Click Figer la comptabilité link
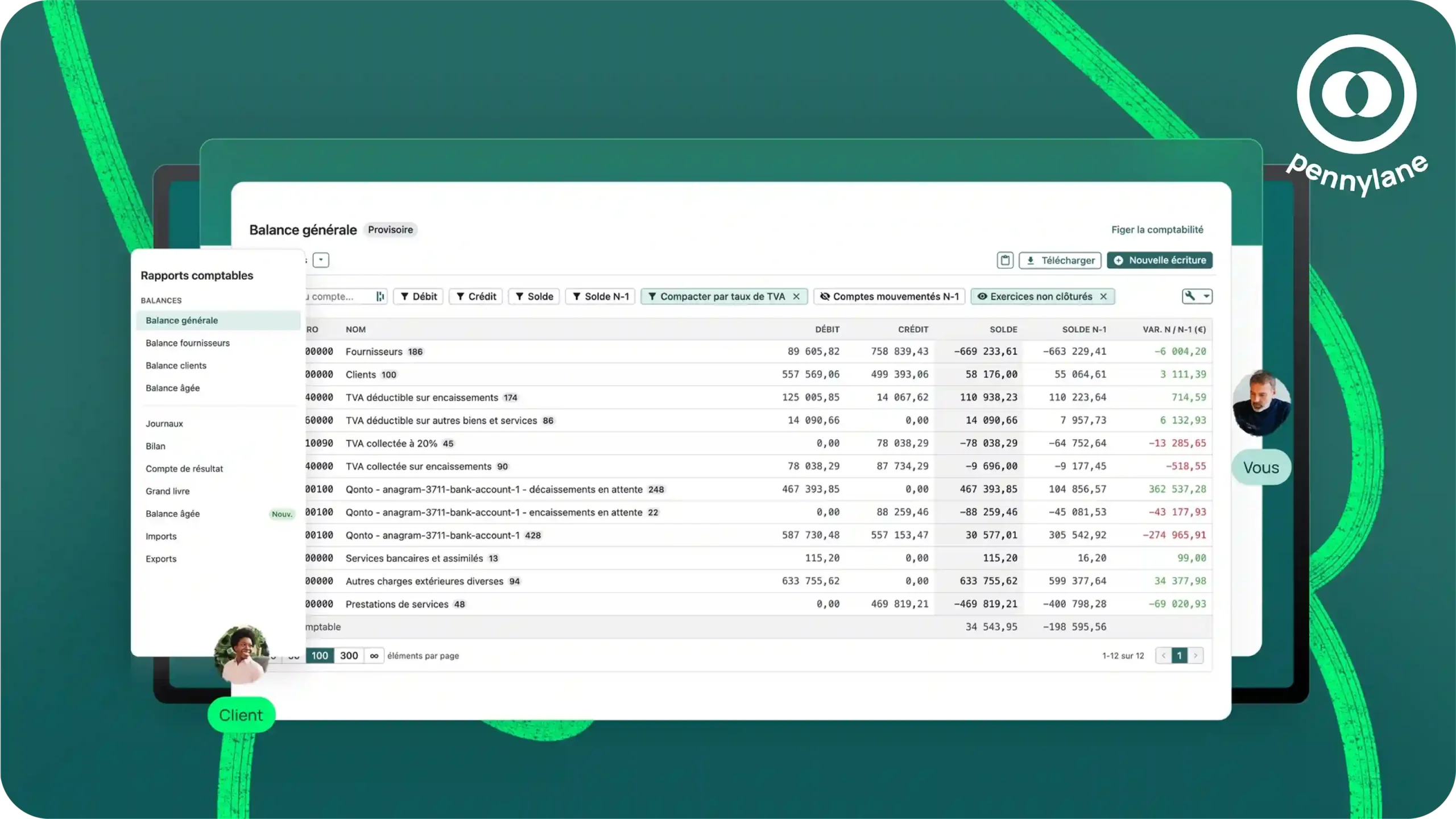This screenshot has height=819, width=1456. click(1157, 230)
